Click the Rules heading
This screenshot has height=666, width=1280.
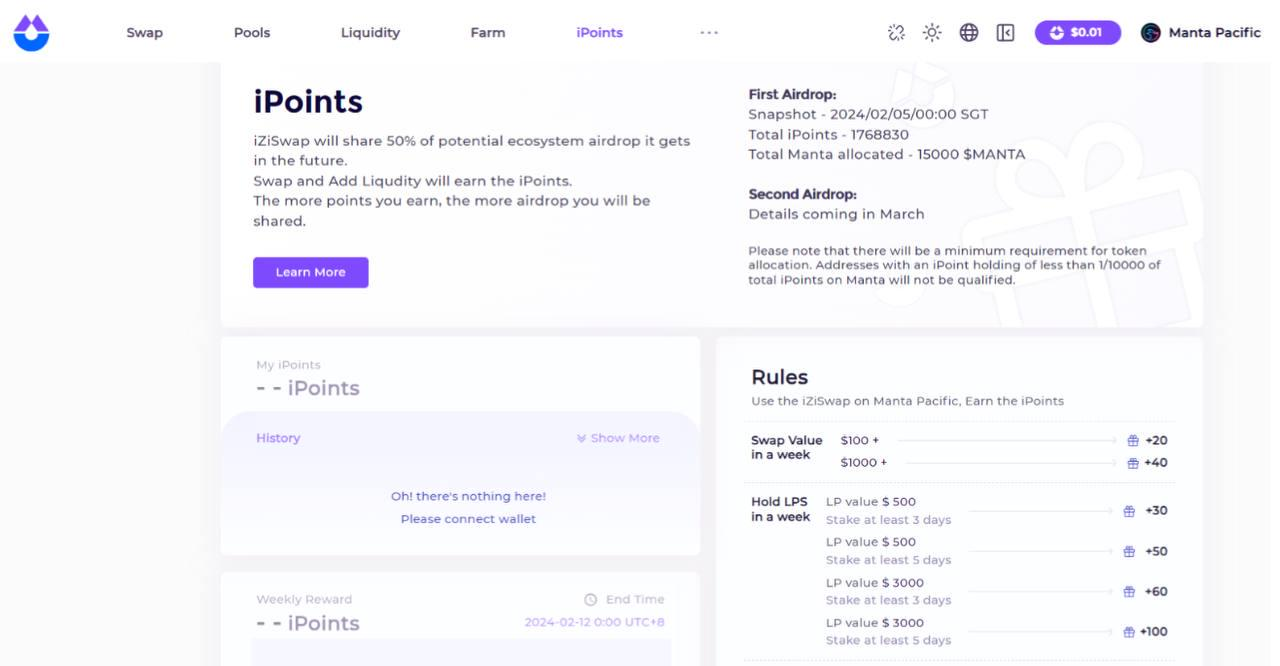click(x=780, y=377)
